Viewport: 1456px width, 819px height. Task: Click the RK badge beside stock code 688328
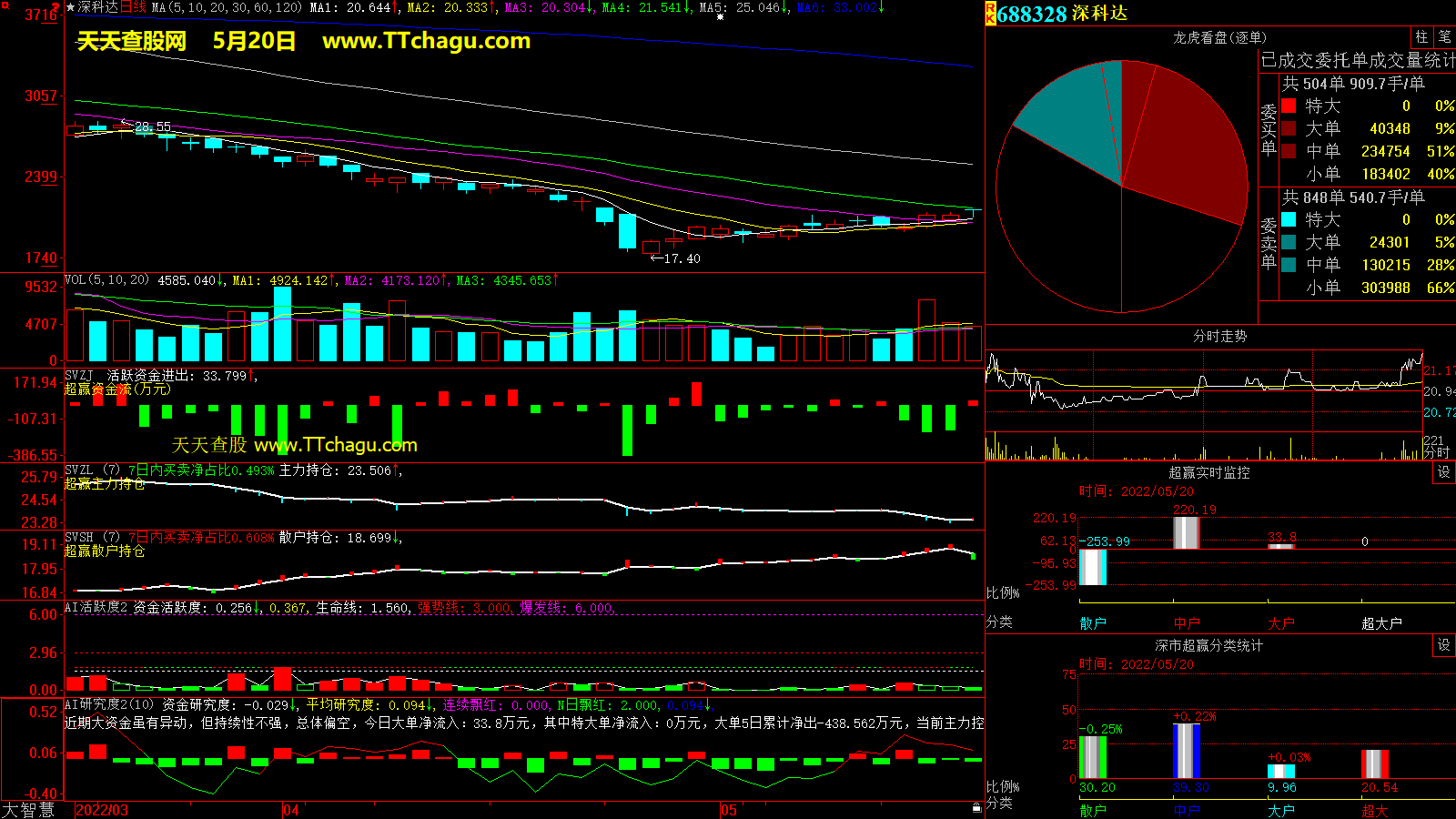click(x=990, y=14)
